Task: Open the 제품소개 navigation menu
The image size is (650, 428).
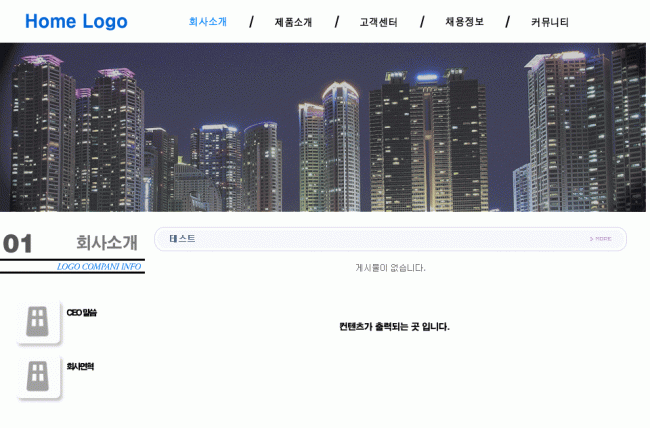Action: point(293,22)
